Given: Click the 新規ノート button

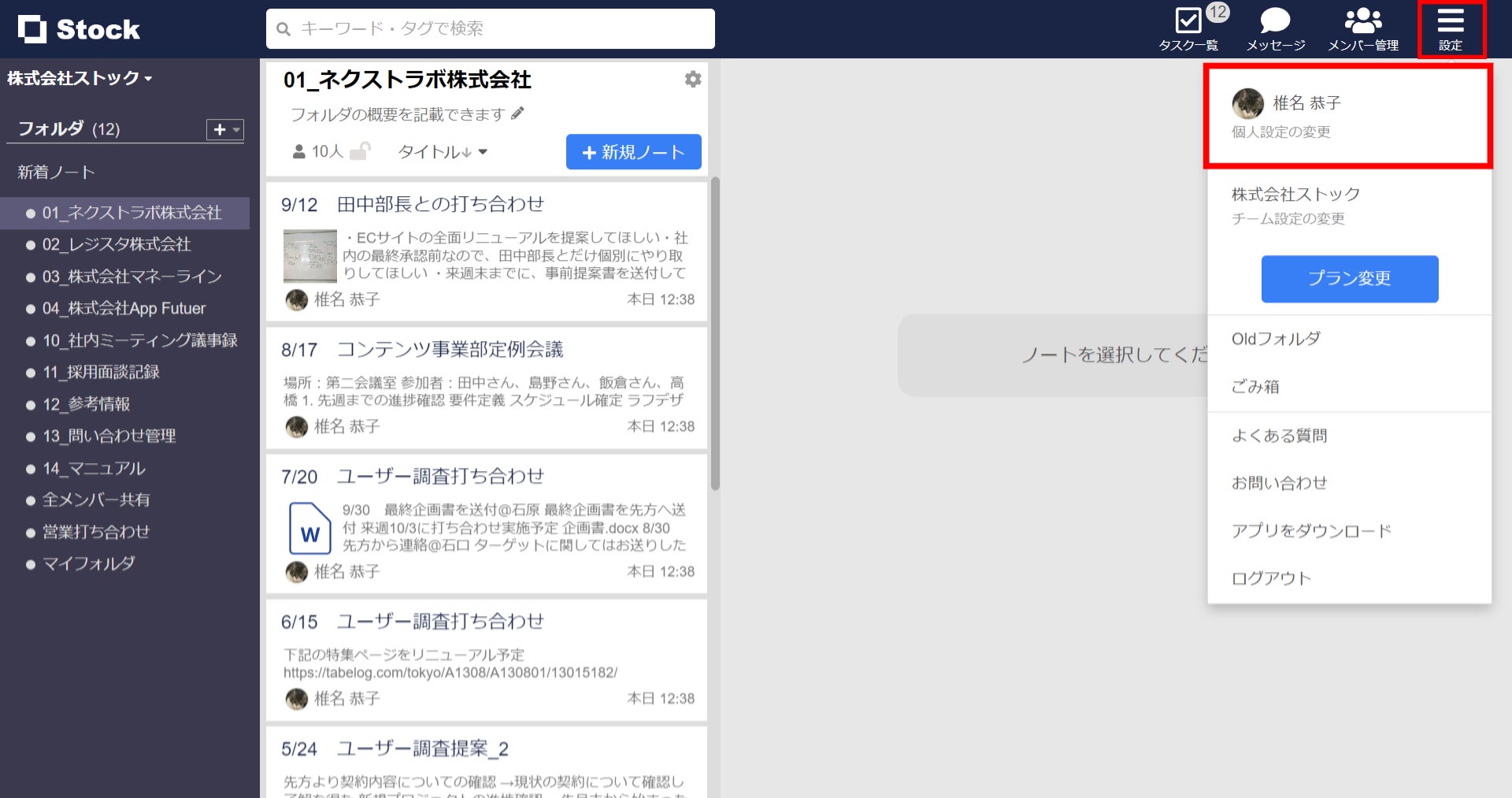Looking at the screenshot, I should [x=634, y=152].
